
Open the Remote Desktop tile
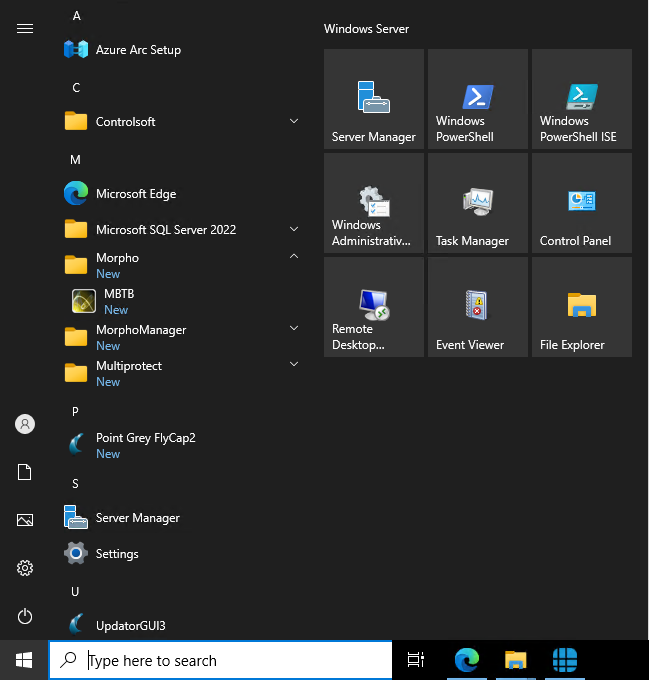(374, 307)
